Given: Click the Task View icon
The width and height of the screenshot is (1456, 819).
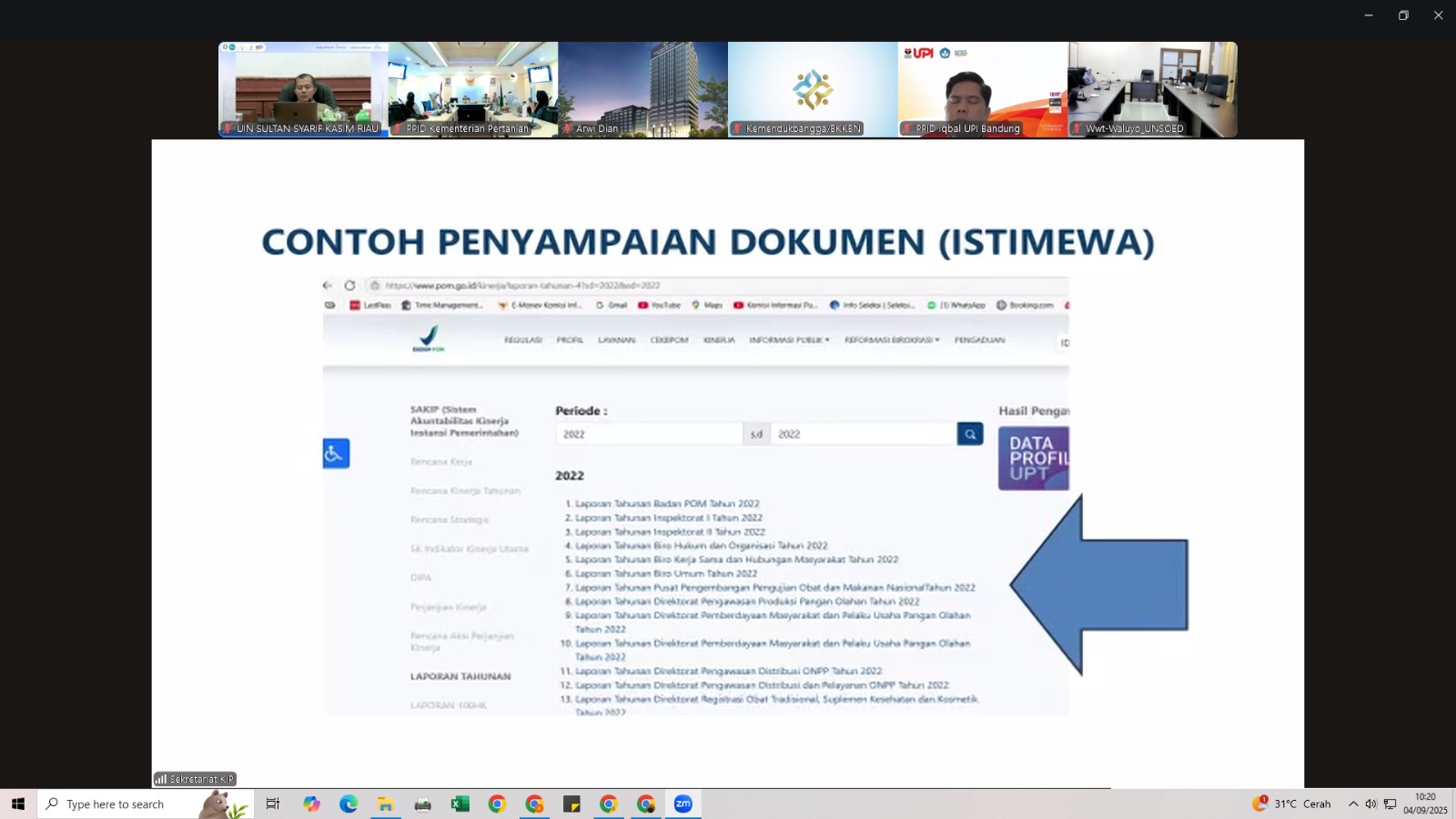Looking at the screenshot, I should click(x=272, y=804).
